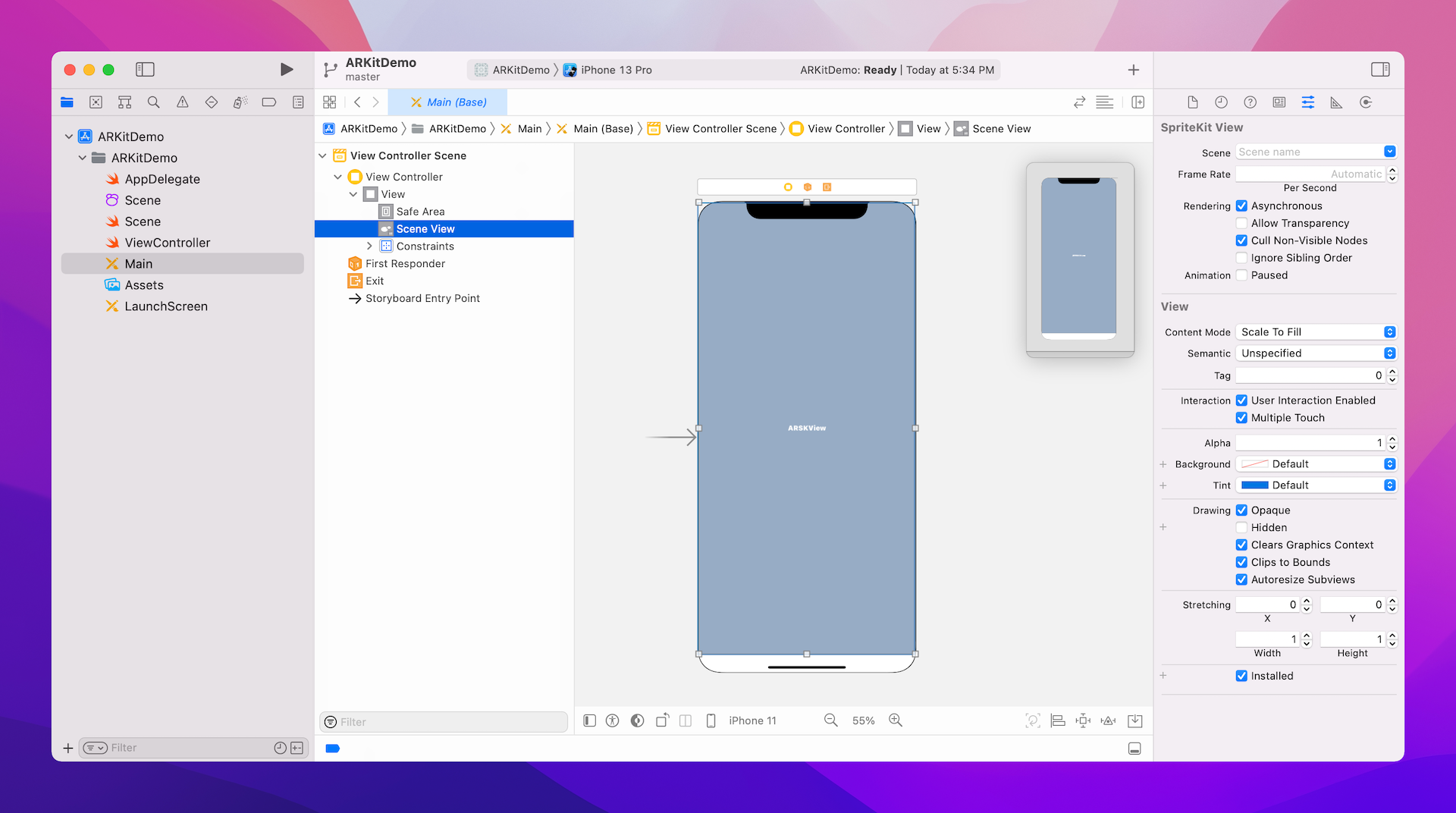
Task: Enable Allow Transparency checkbox
Action: coord(1241,223)
